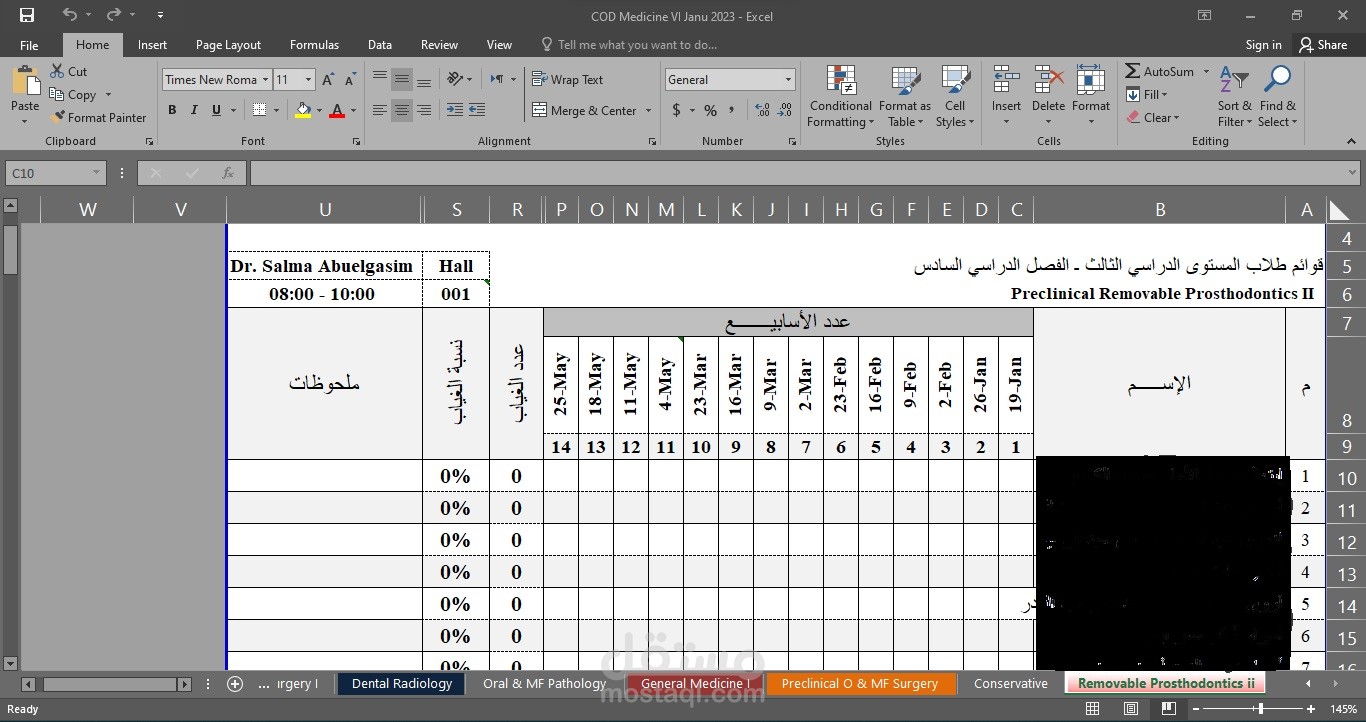Screen dimensions: 1366x722
Task: Apply the Percent Style format
Action: (x=710, y=110)
